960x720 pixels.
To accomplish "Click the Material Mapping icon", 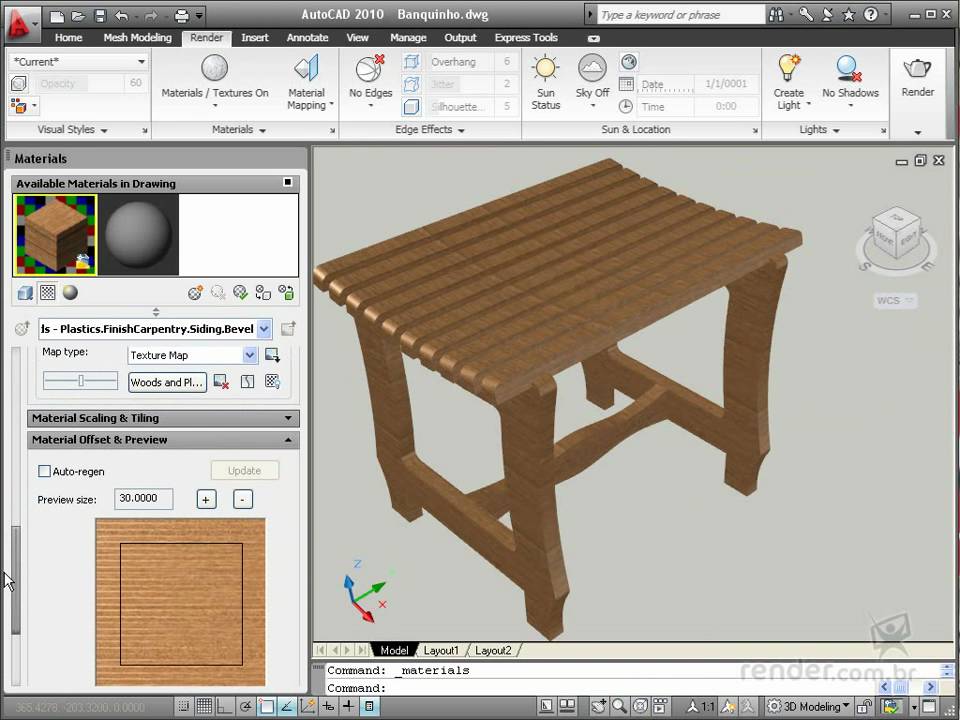I will (x=306, y=70).
